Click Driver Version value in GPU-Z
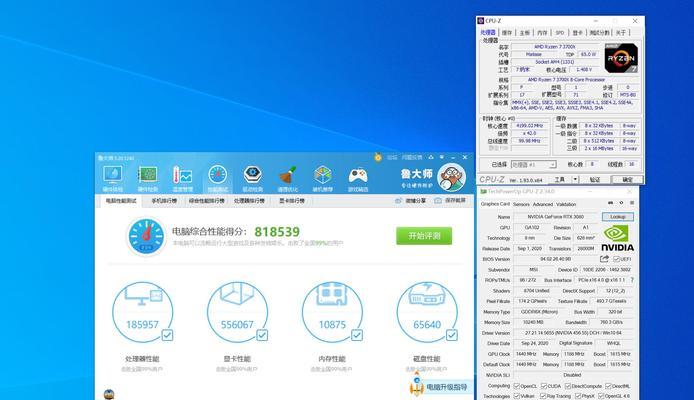The width and height of the screenshot is (694, 400). click(x=573, y=333)
